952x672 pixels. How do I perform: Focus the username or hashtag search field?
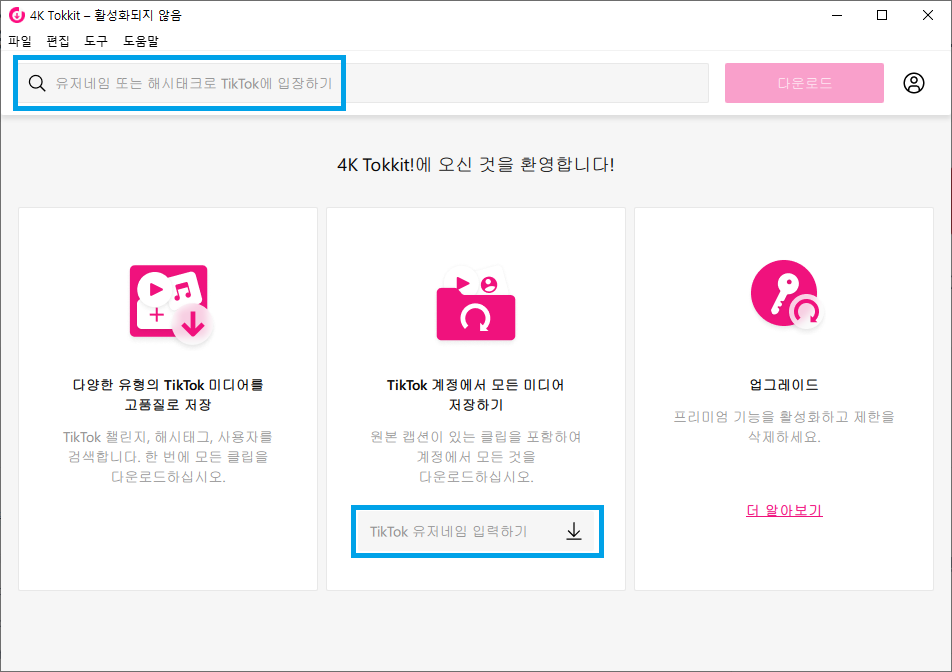362,83
